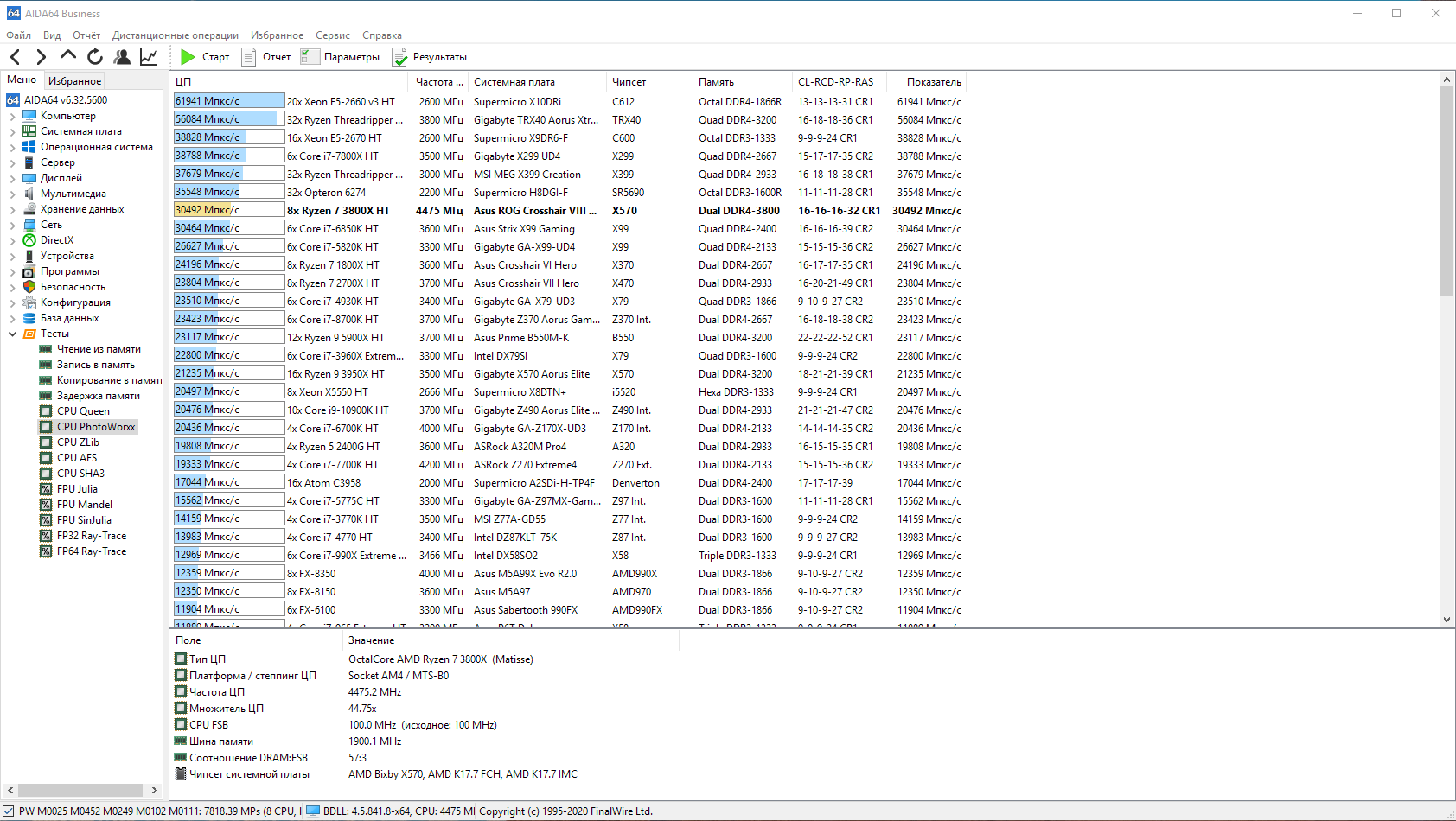The width and height of the screenshot is (1456, 821).
Task: Click the horizontal scrollbar in the sidebar tree
Action: click(80, 790)
